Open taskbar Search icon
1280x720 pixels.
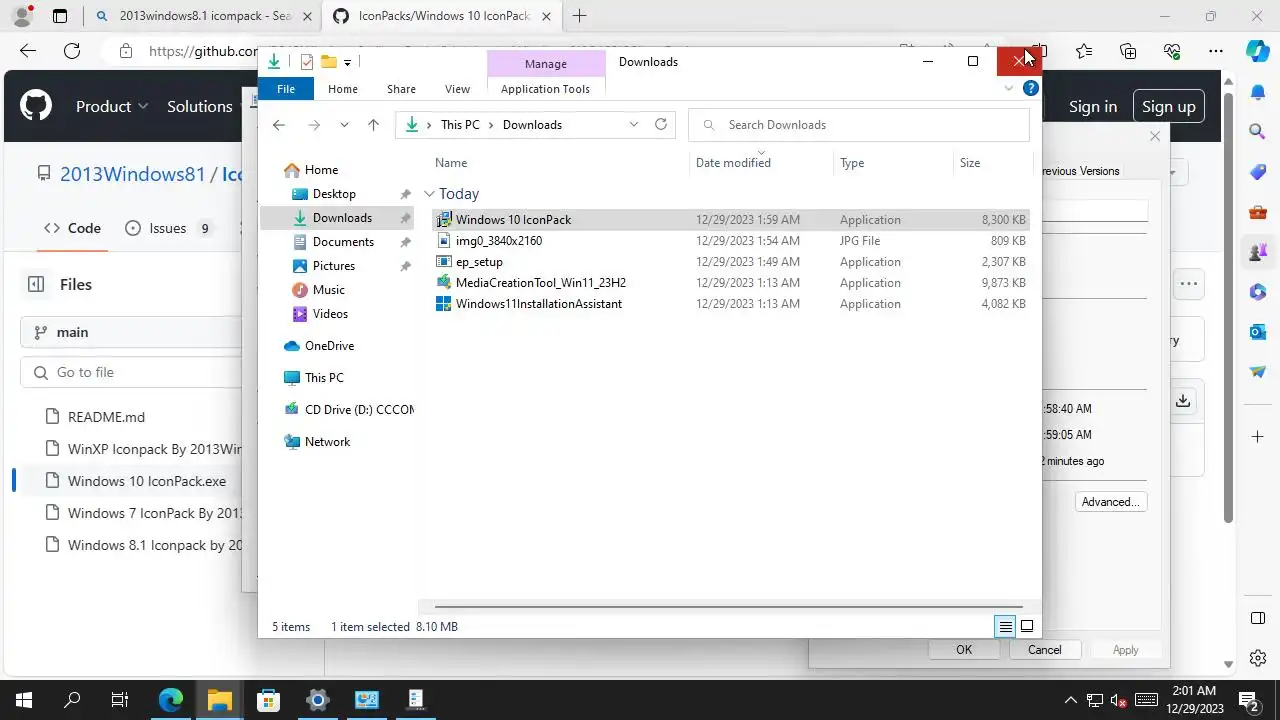(72, 700)
